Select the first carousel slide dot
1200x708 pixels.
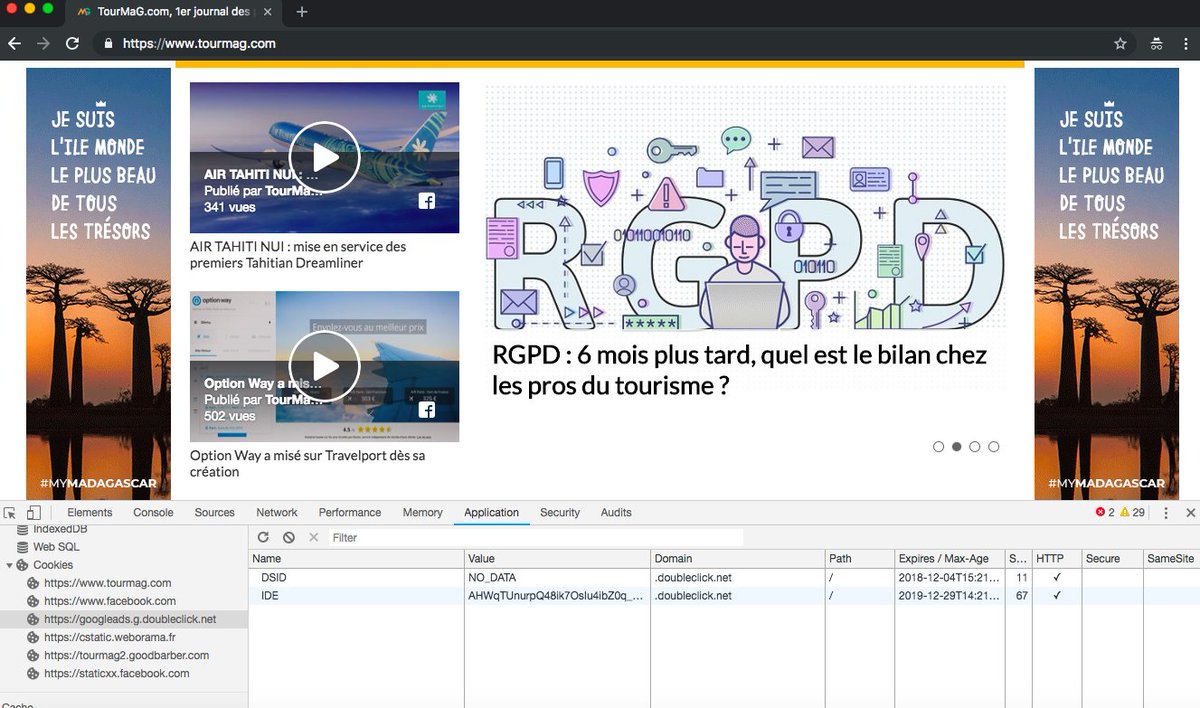point(938,447)
